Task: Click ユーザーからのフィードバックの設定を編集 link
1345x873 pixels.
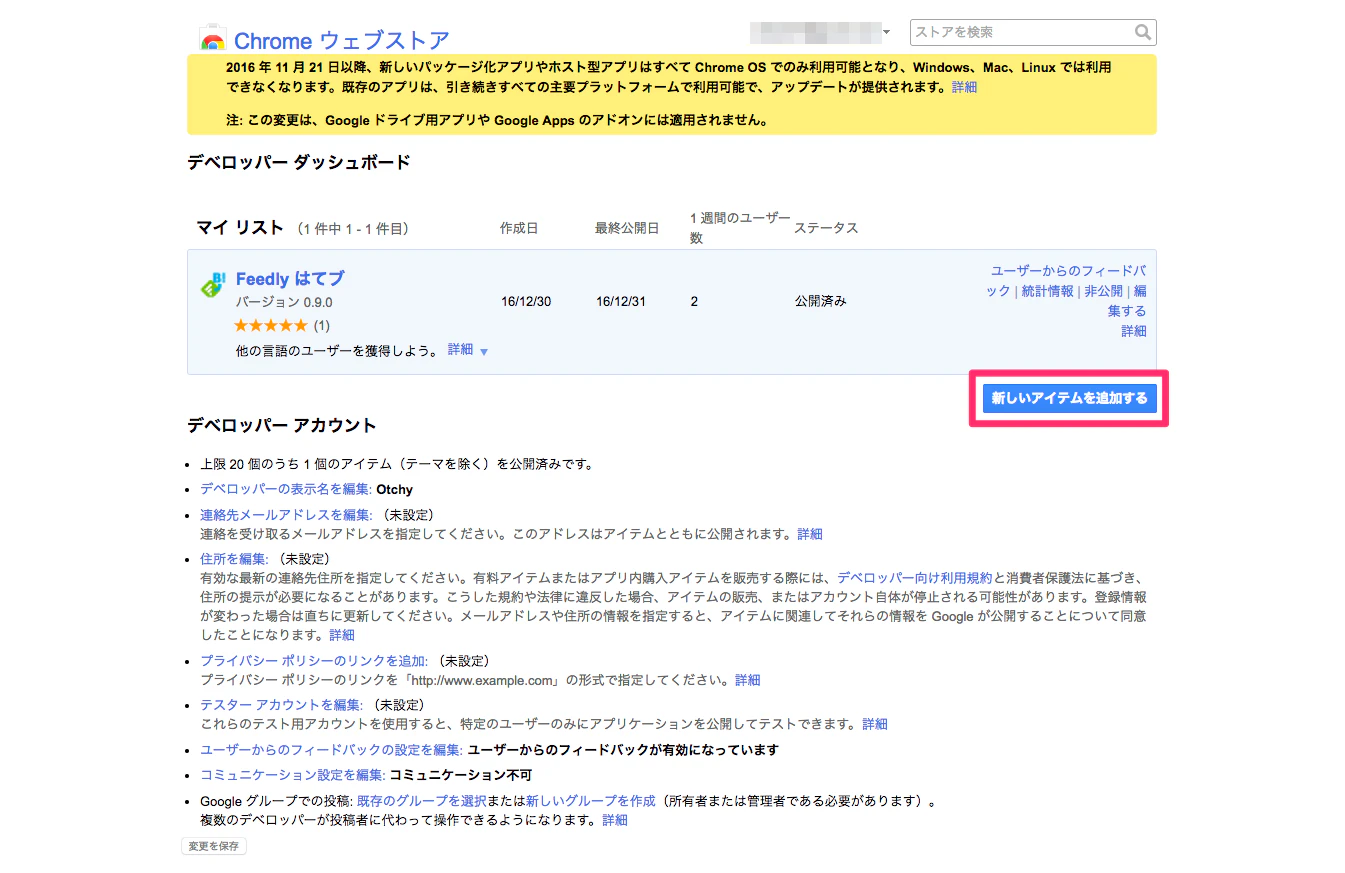Action: point(331,749)
